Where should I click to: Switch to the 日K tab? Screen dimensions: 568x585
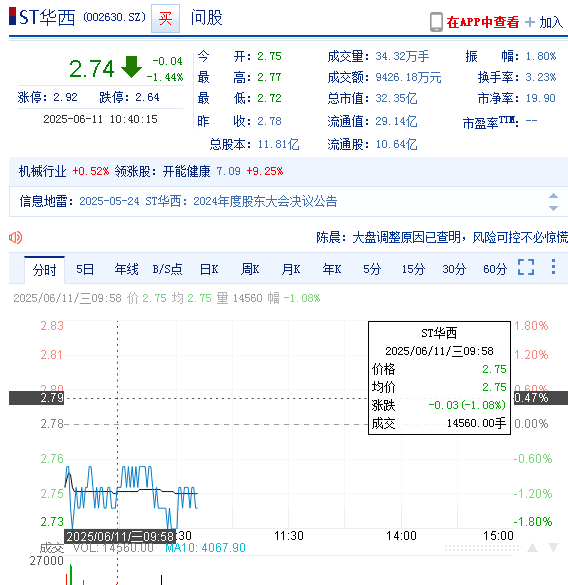pos(209,269)
